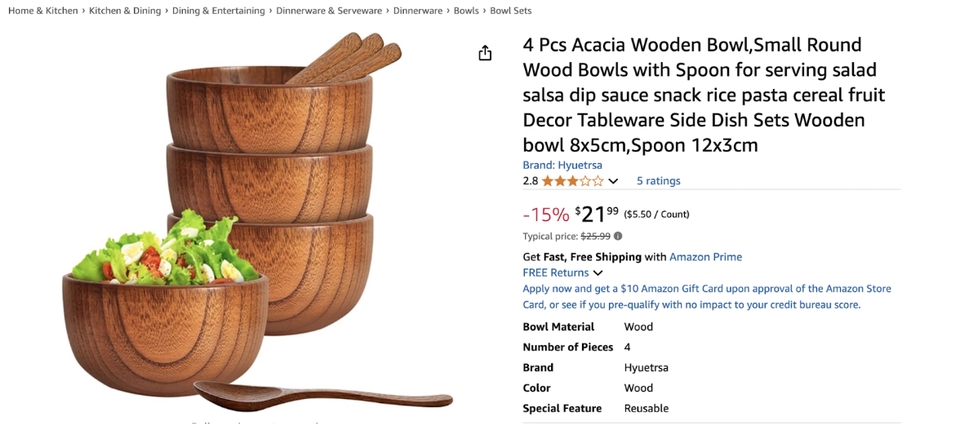Open the Amazon Prime link
Image resolution: width=960 pixels, height=426 pixels.
click(705, 257)
